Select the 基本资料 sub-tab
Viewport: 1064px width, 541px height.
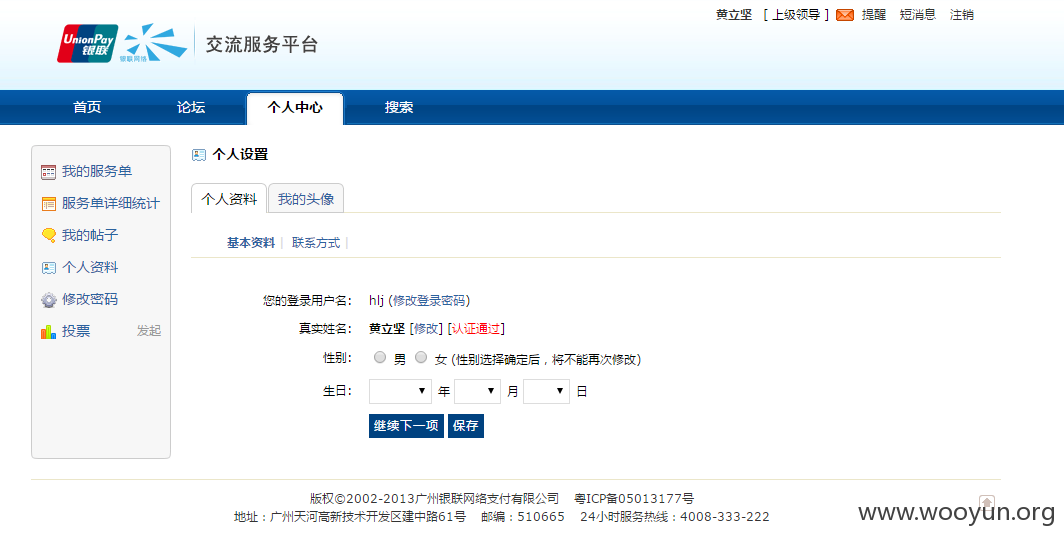point(251,243)
